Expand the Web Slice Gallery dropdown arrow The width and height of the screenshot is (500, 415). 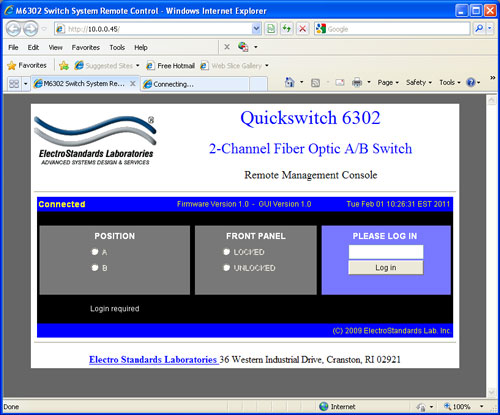pyautogui.click(x=267, y=66)
